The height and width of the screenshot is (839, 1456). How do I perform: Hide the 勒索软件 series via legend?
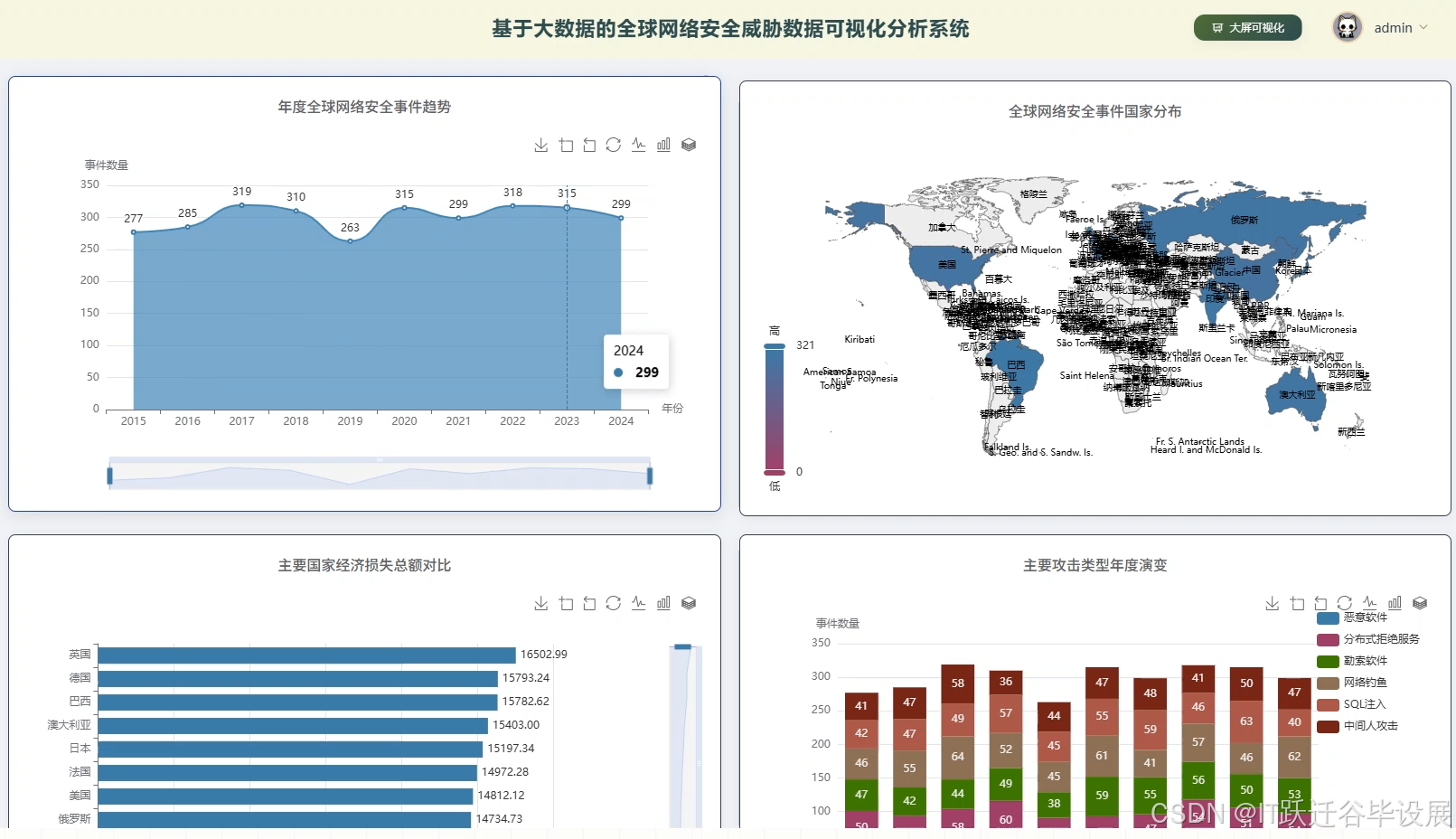1352,661
